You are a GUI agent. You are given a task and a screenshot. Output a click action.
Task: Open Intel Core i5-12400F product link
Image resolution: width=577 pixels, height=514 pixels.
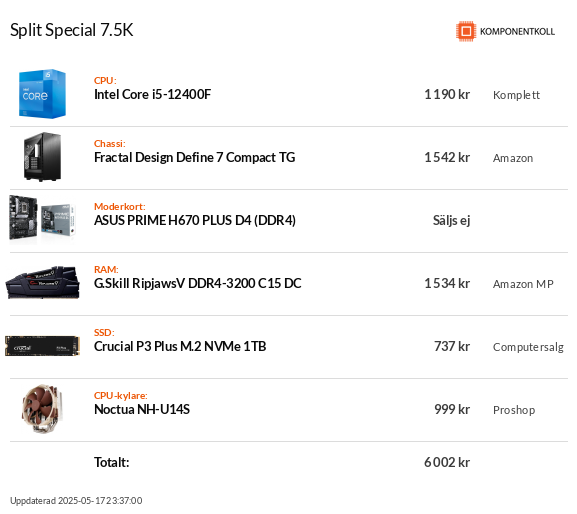point(152,95)
